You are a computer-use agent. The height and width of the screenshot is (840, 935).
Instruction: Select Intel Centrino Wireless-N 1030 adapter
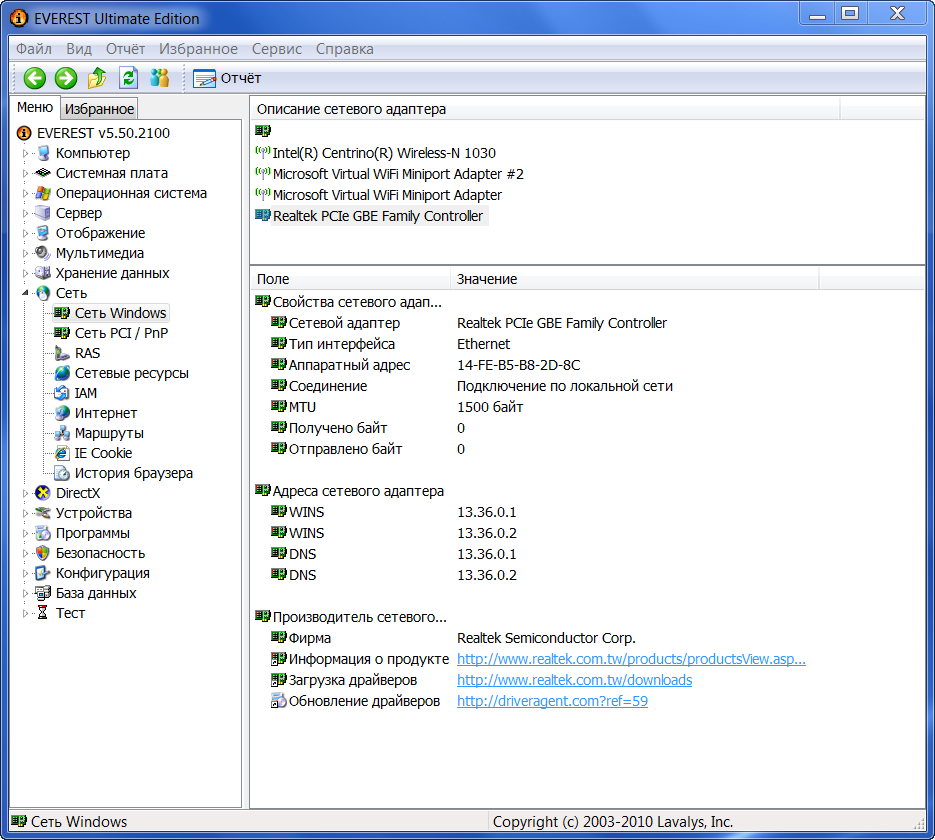click(x=384, y=153)
